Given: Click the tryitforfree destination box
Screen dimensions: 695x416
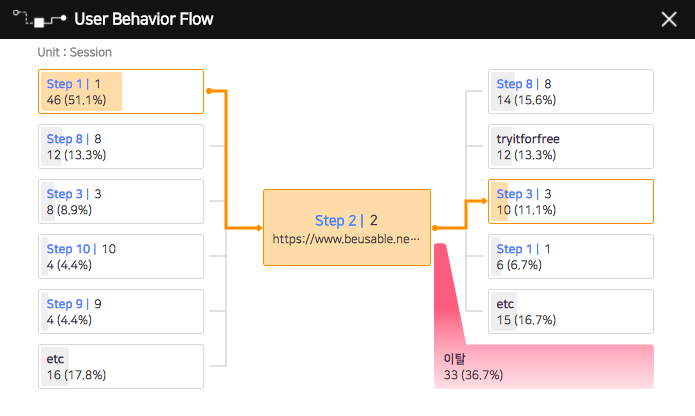Looking at the screenshot, I should click(x=571, y=146).
